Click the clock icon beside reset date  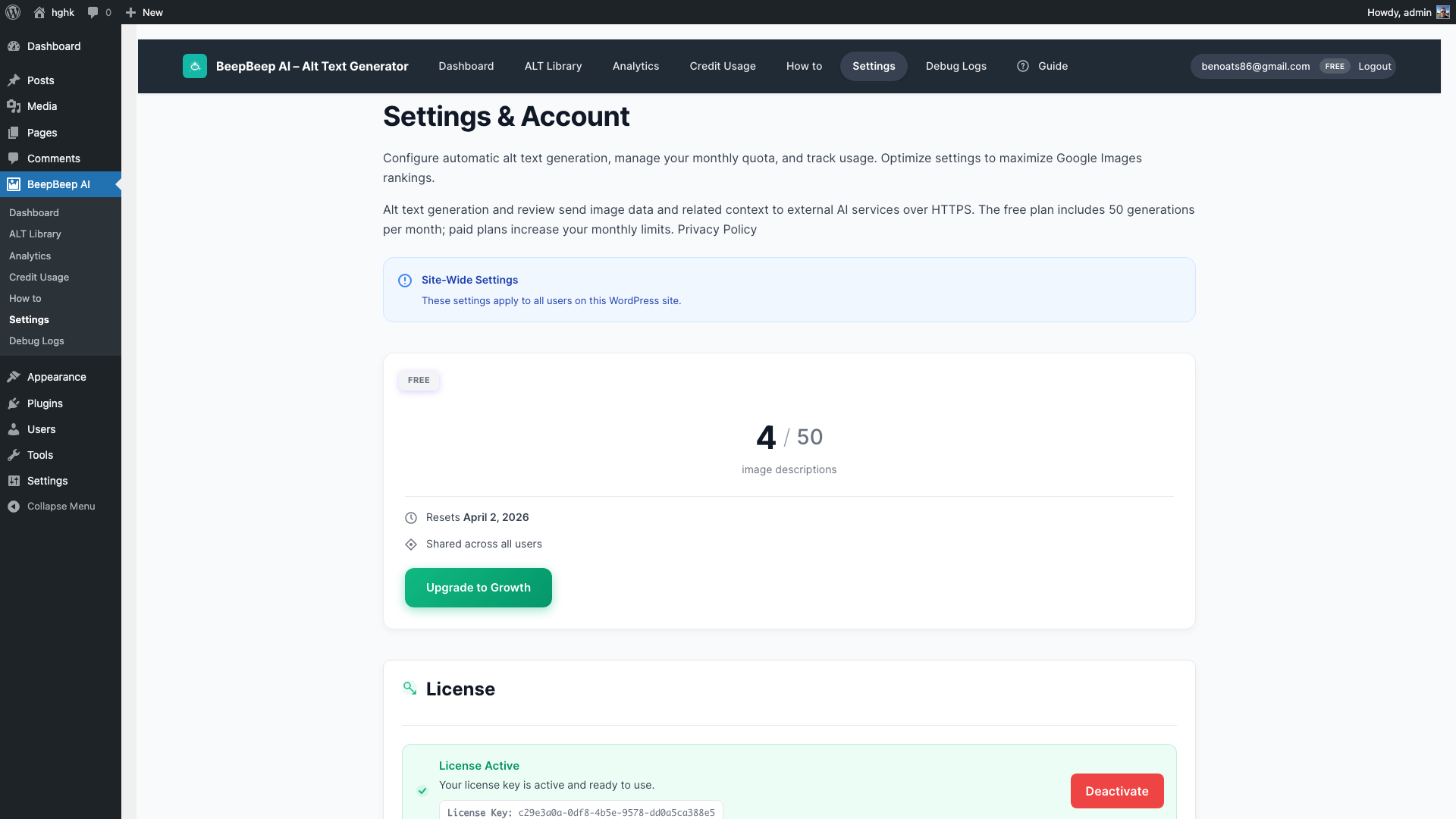pos(411,518)
